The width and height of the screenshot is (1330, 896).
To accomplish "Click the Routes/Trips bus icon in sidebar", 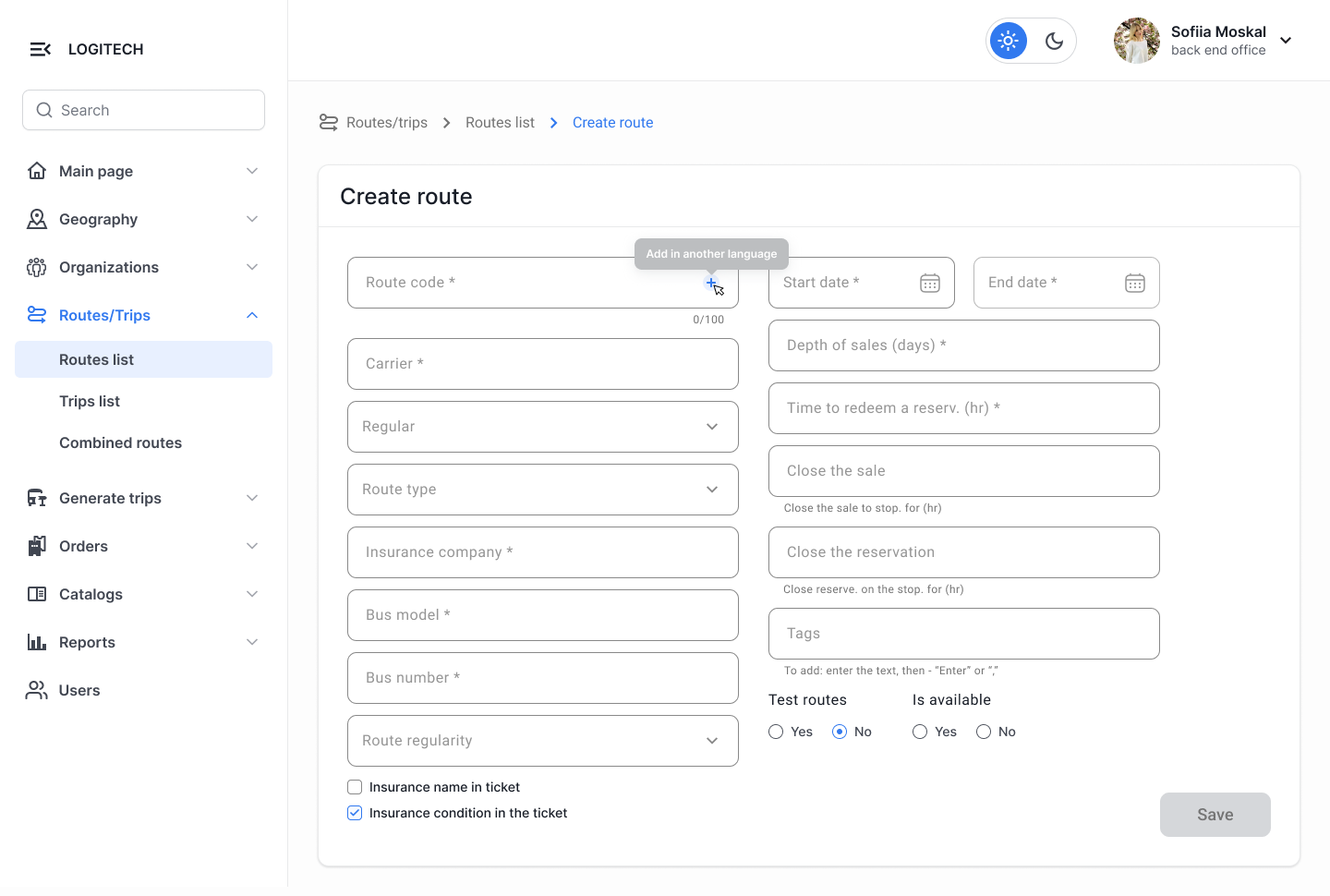I will click(37, 315).
